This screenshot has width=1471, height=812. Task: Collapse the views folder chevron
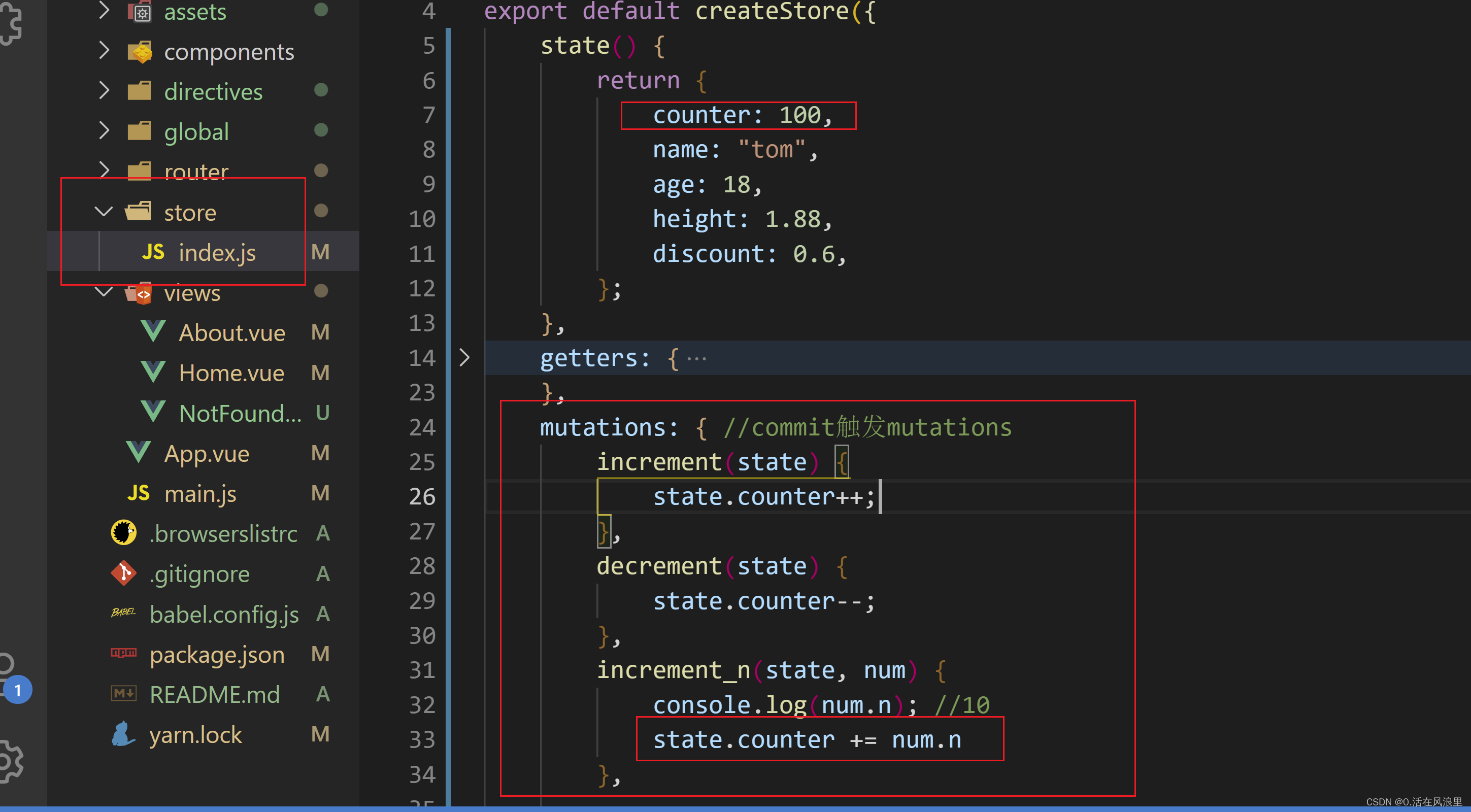point(104,292)
